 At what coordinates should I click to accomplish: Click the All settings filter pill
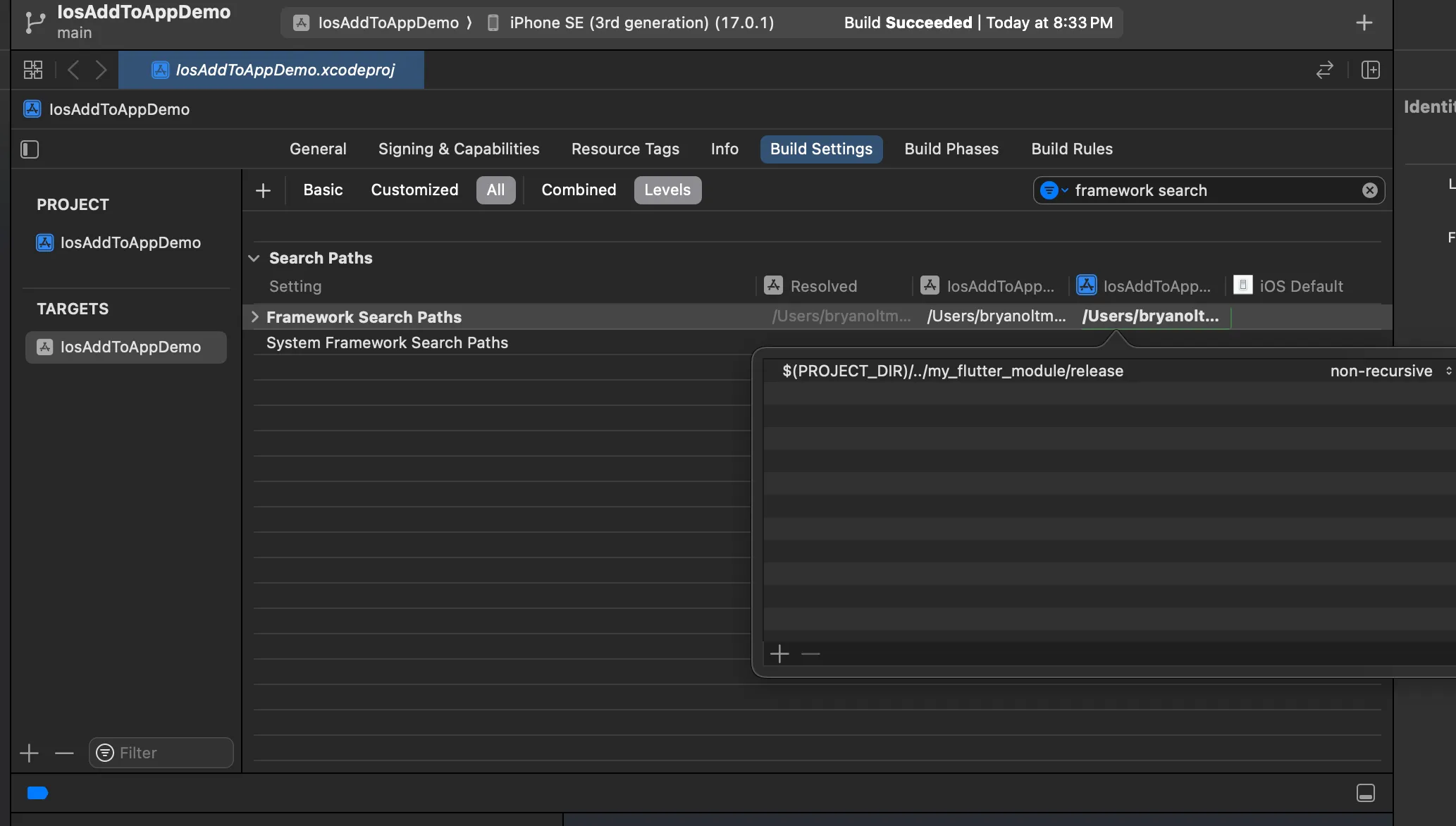495,190
